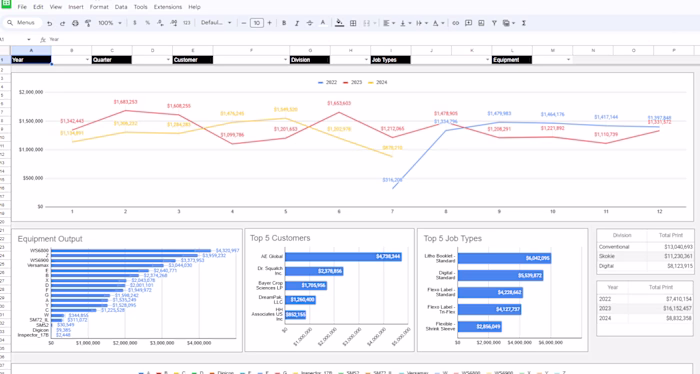Toggle strikethrough formatting
The width and height of the screenshot is (700, 374).
309,23
